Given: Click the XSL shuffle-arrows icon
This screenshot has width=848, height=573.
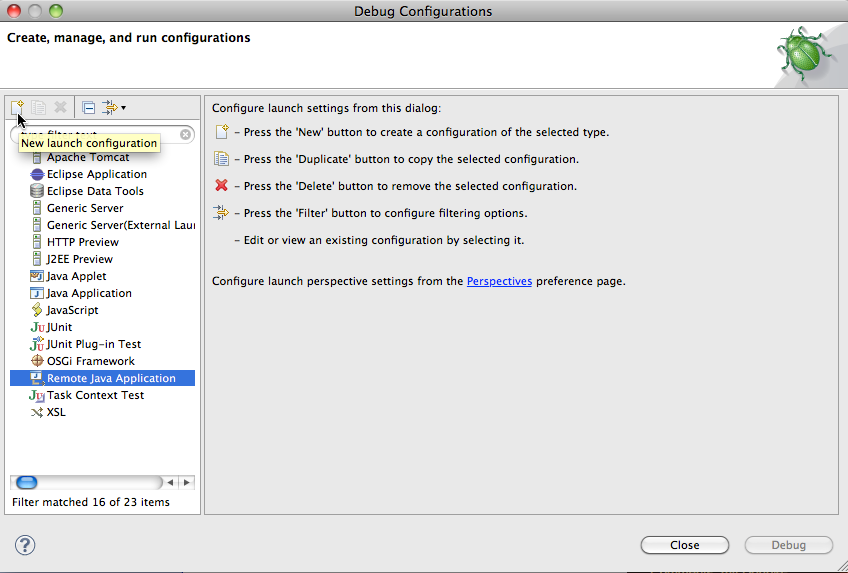Looking at the screenshot, I should 37,412.
